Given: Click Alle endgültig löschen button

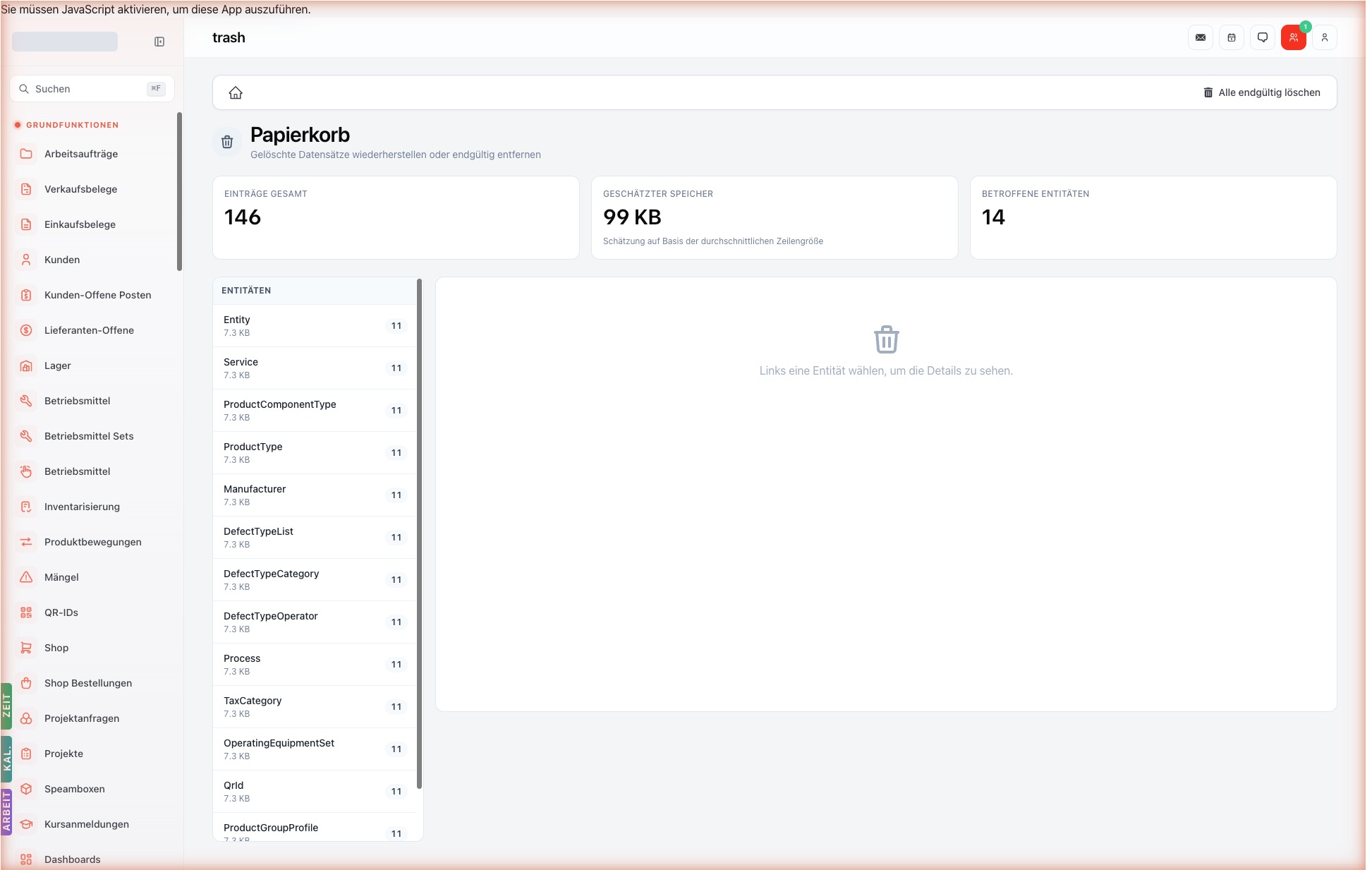Looking at the screenshot, I should pos(1262,92).
